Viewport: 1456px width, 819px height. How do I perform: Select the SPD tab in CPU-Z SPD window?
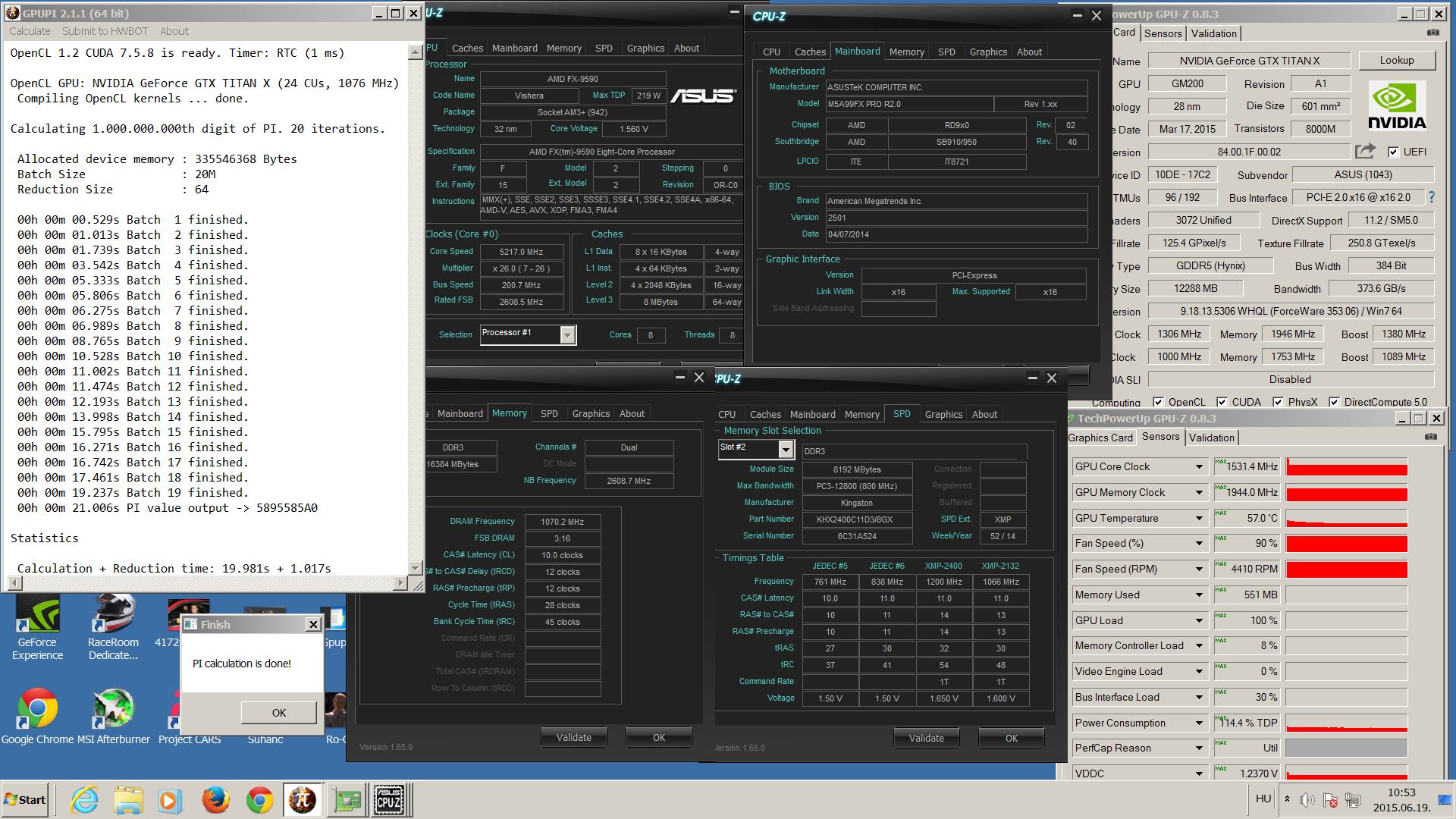pyautogui.click(x=902, y=413)
